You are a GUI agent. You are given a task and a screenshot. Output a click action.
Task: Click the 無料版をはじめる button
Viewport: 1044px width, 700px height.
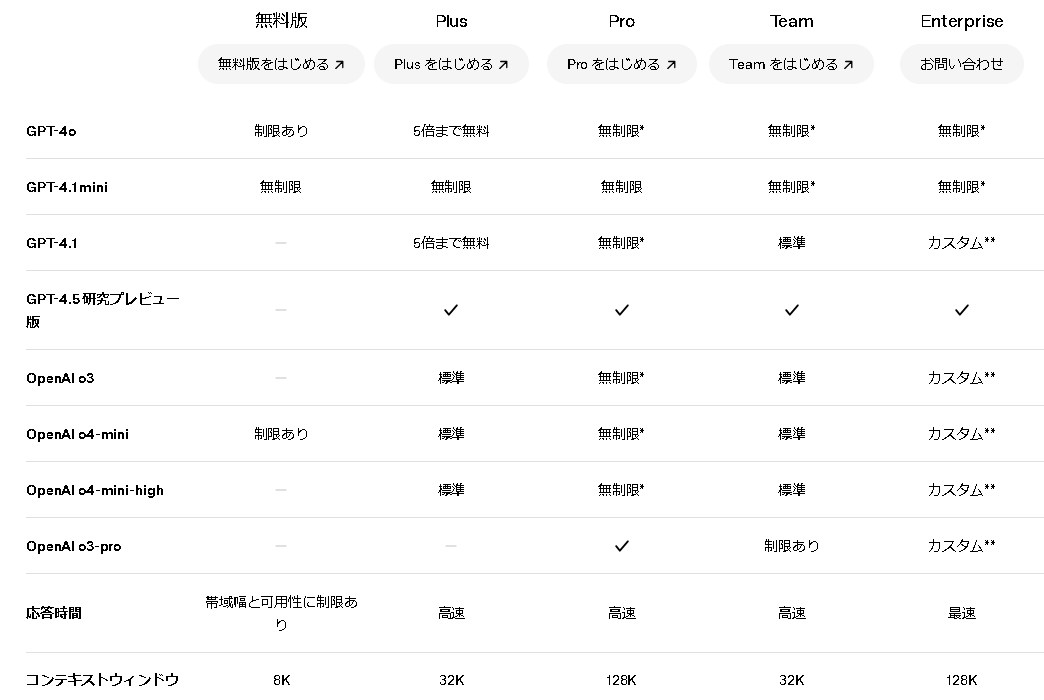[x=281, y=64]
